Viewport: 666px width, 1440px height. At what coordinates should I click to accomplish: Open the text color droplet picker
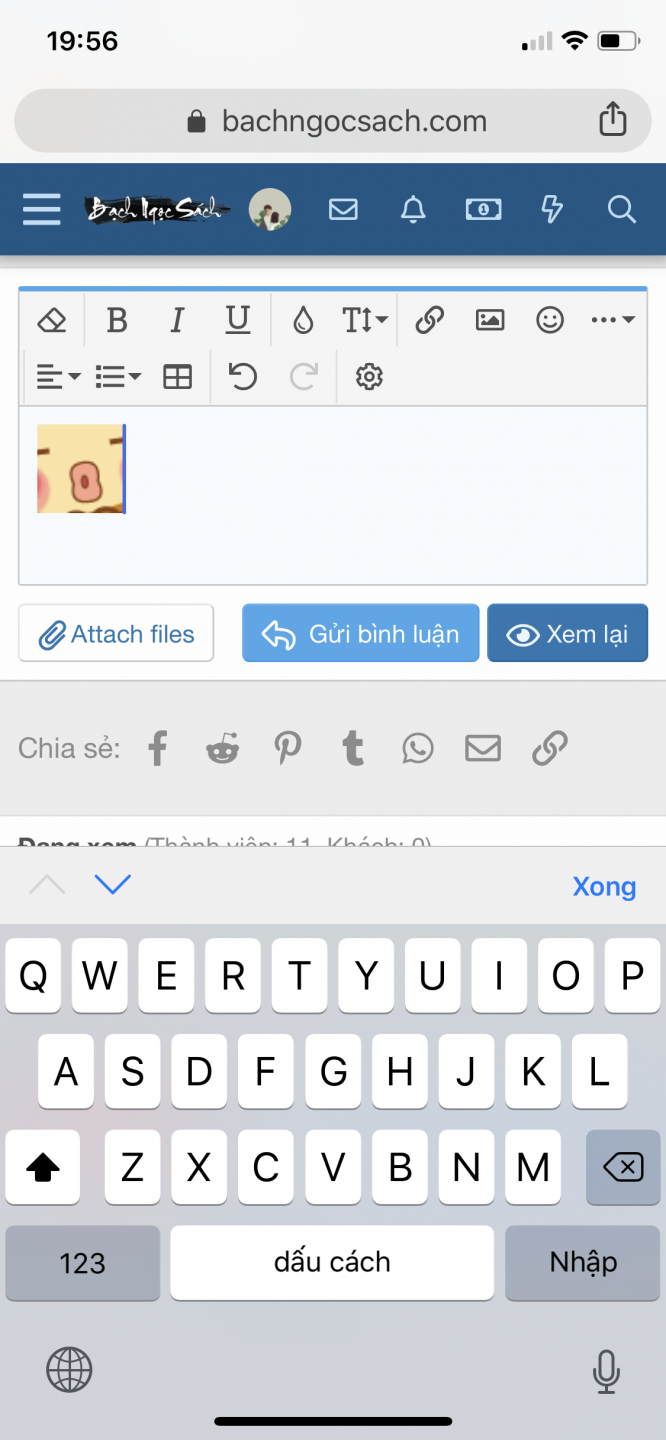pyautogui.click(x=303, y=320)
